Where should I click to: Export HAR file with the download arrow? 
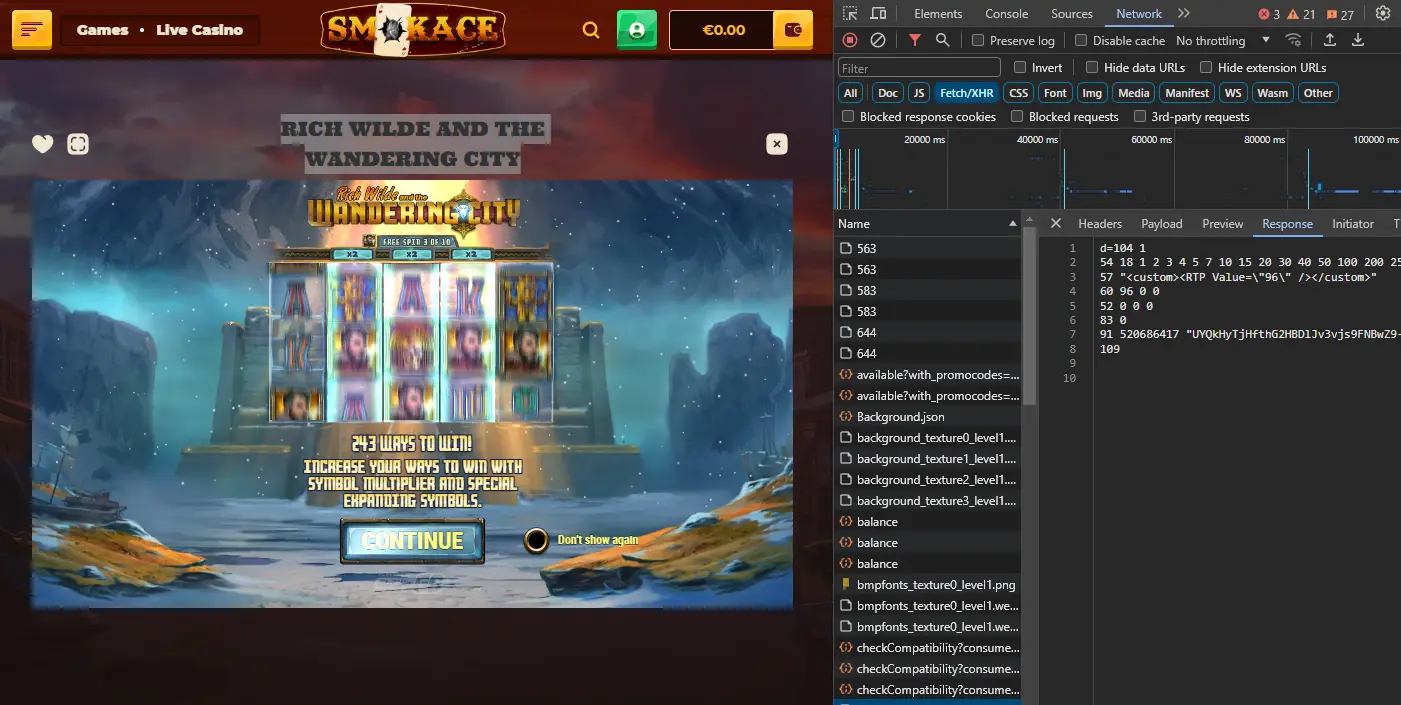pyautogui.click(x=1358, y=40)
